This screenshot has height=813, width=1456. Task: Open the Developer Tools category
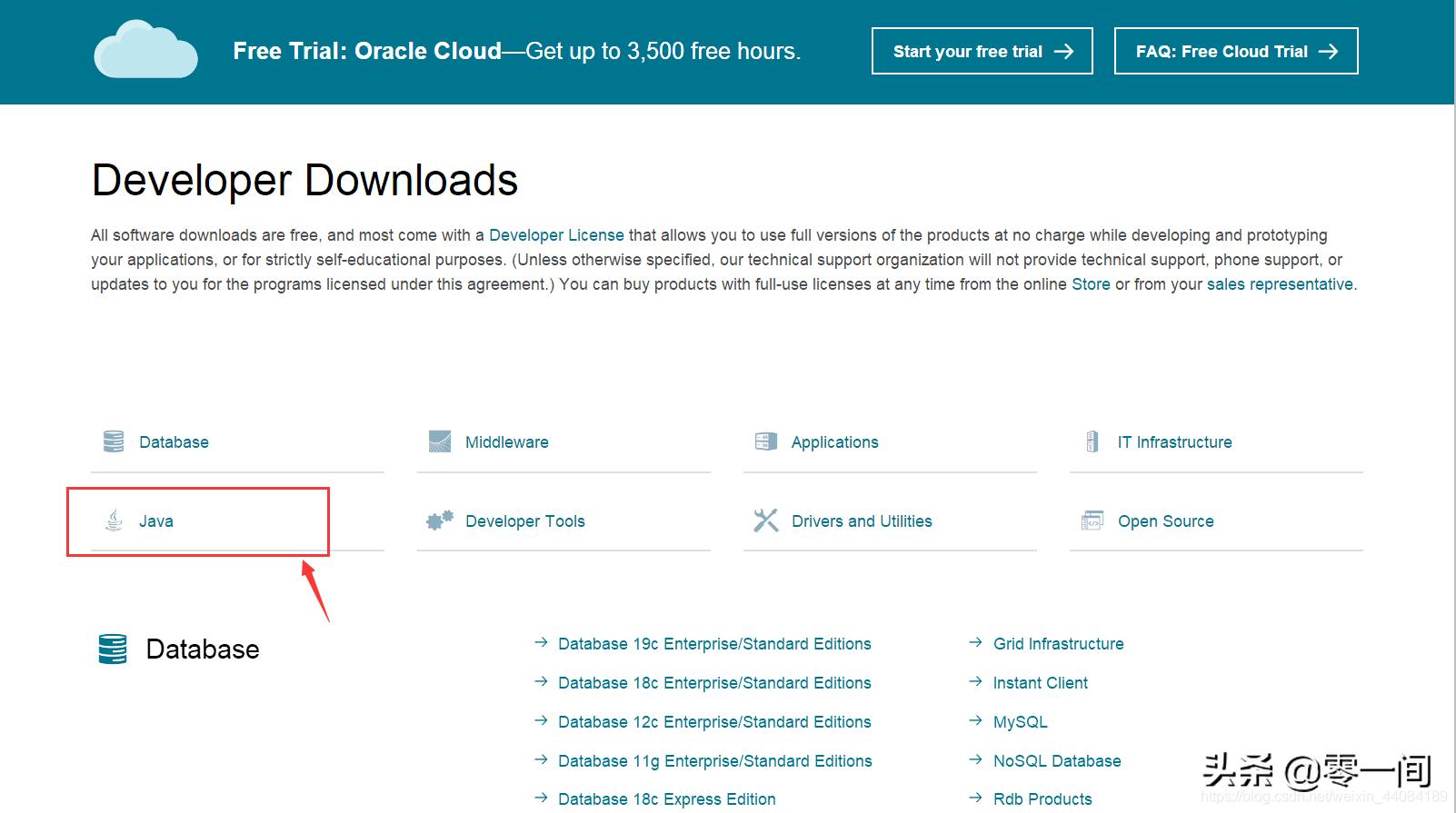click(x=525, y=521)
